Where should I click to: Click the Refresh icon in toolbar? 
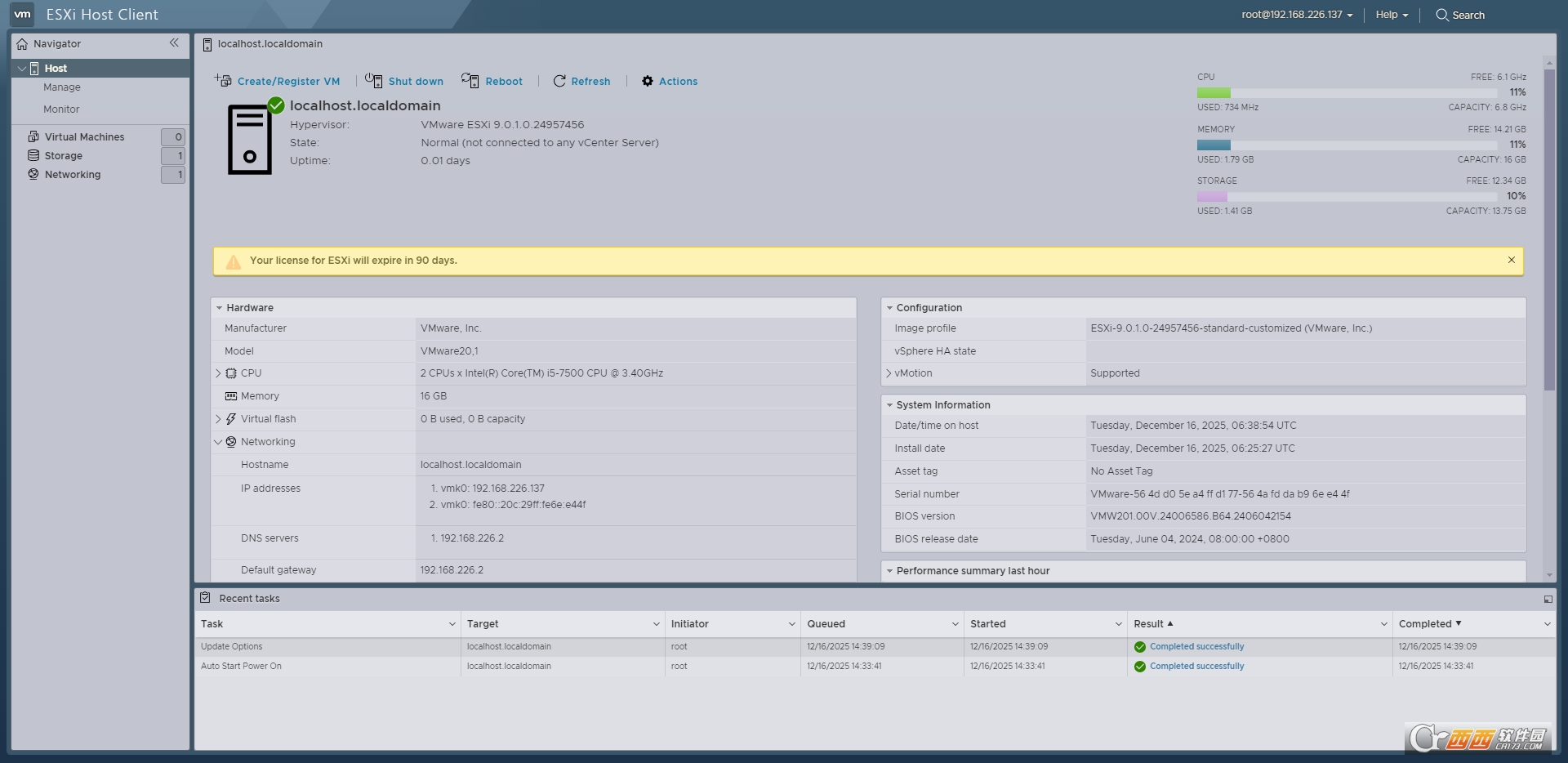tap(559, 81)
